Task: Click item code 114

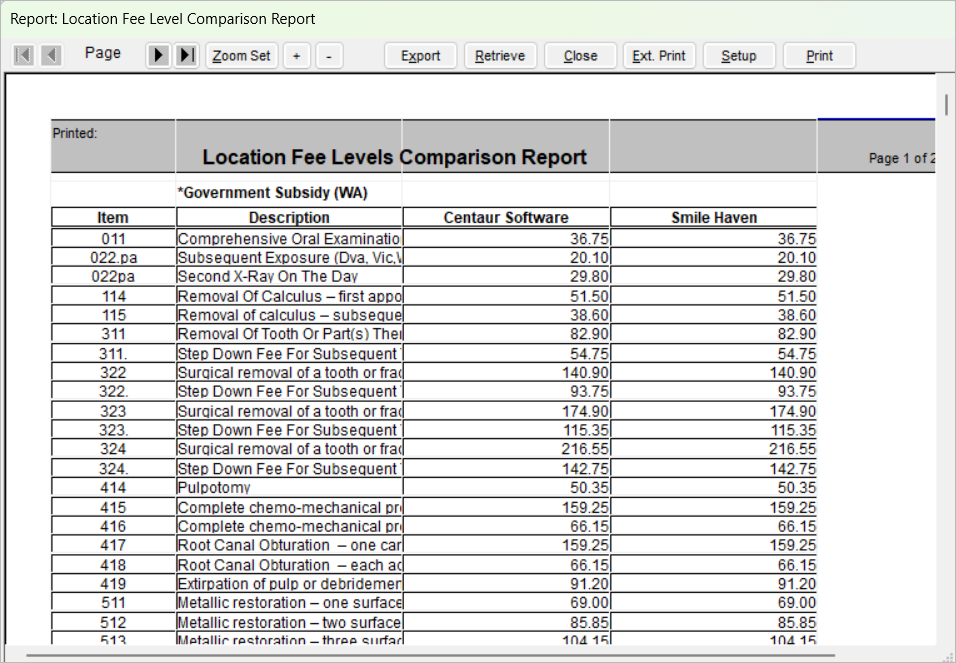Action: click(113, 296)
